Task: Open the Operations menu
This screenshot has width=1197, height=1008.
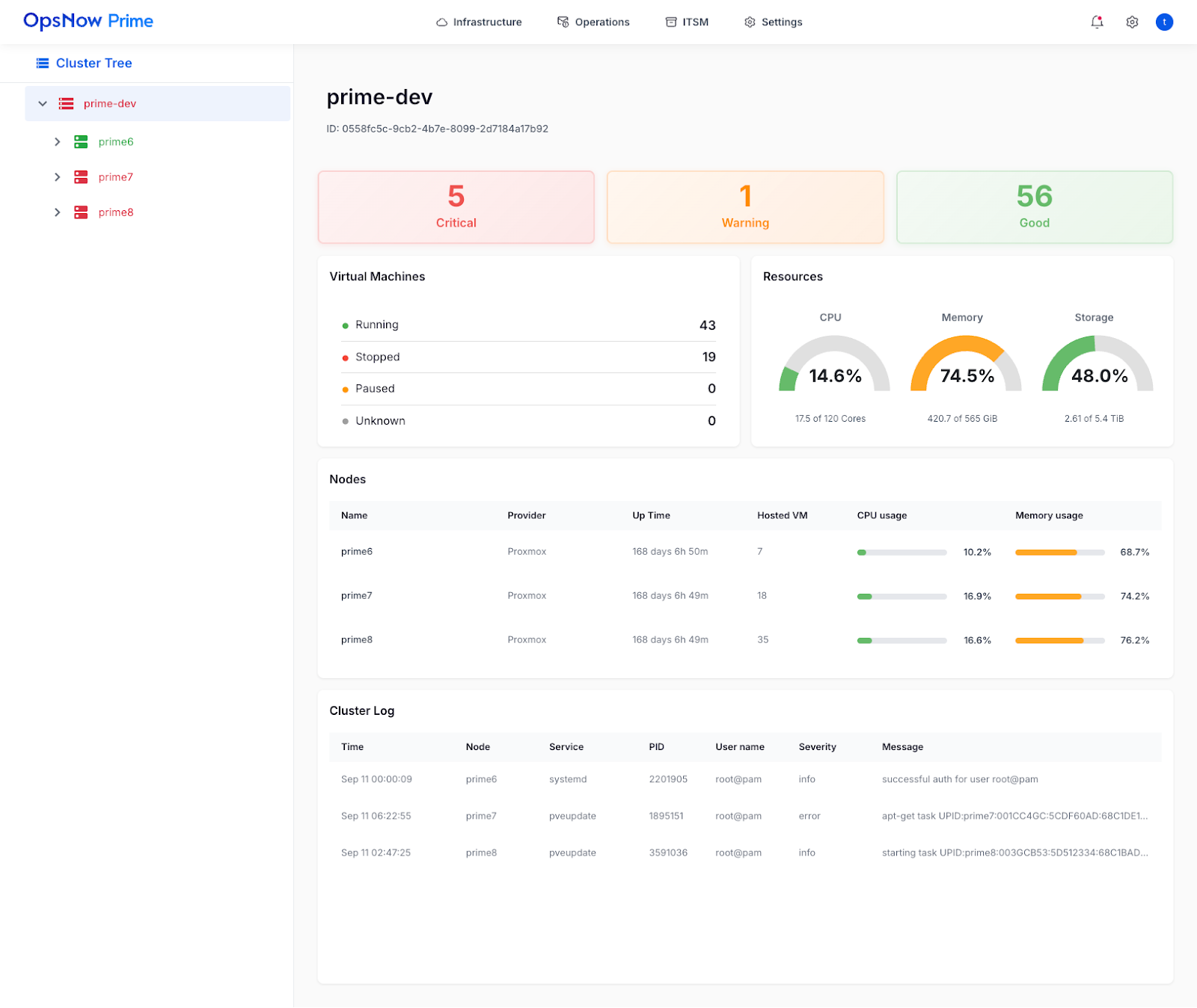Action: [593, 22]
